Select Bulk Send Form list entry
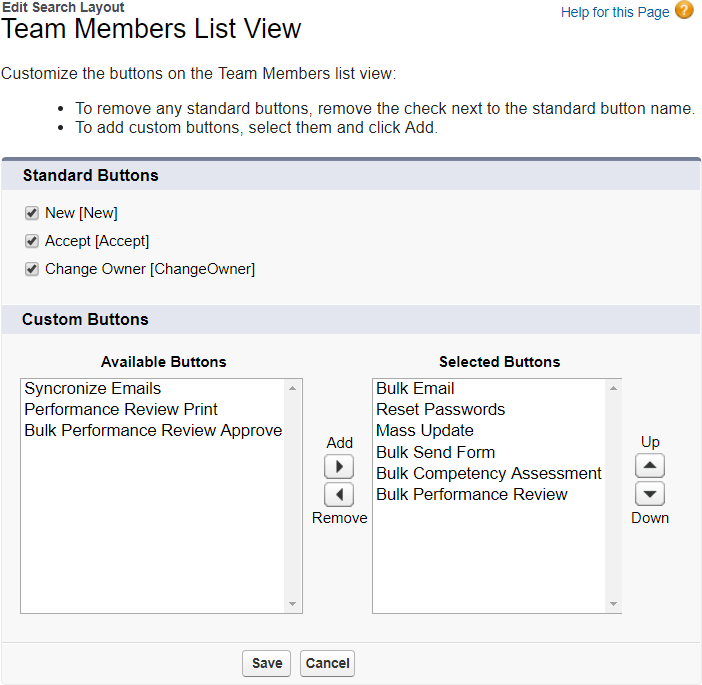 point(435,452)
